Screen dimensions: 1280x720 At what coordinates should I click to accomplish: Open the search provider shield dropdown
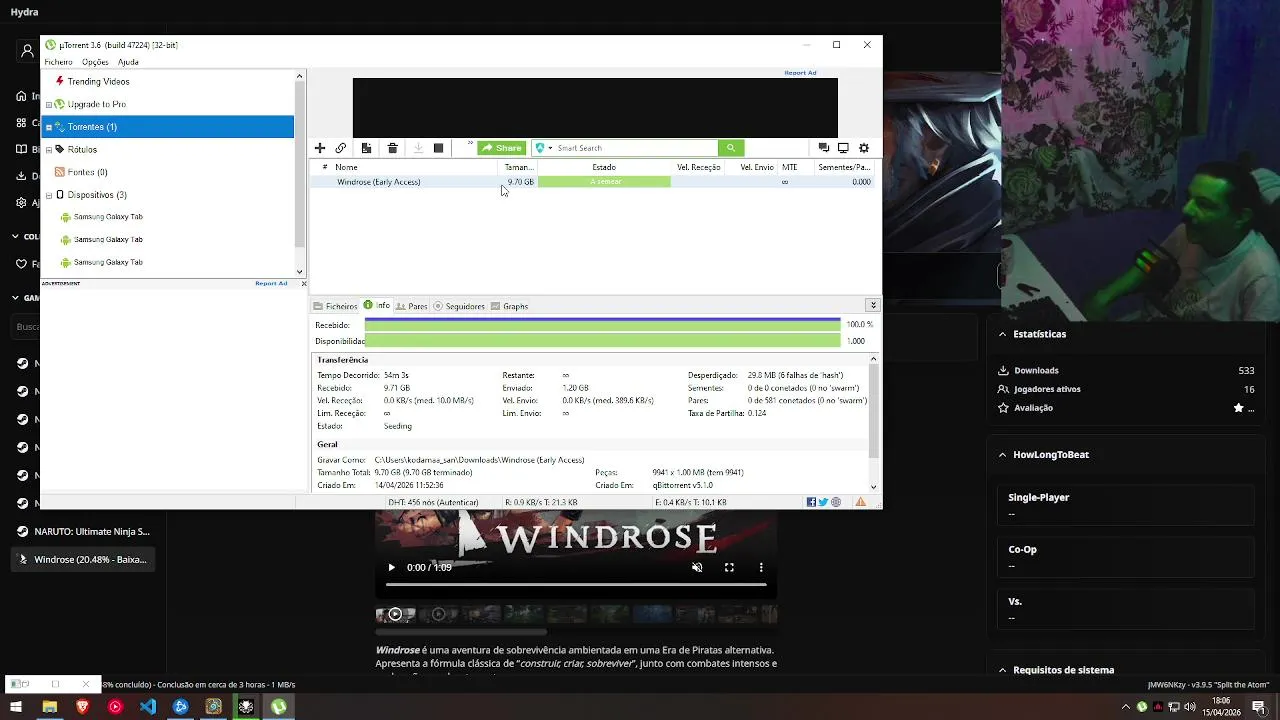(544, 148)
